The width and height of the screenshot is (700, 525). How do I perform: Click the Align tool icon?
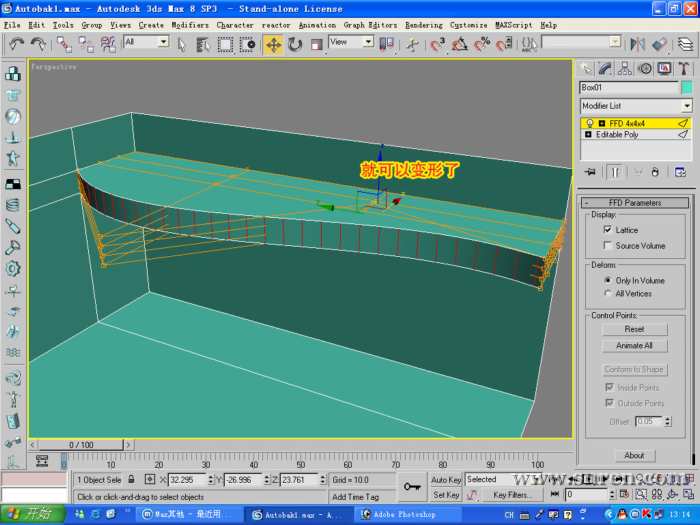[x=659, y=44]
